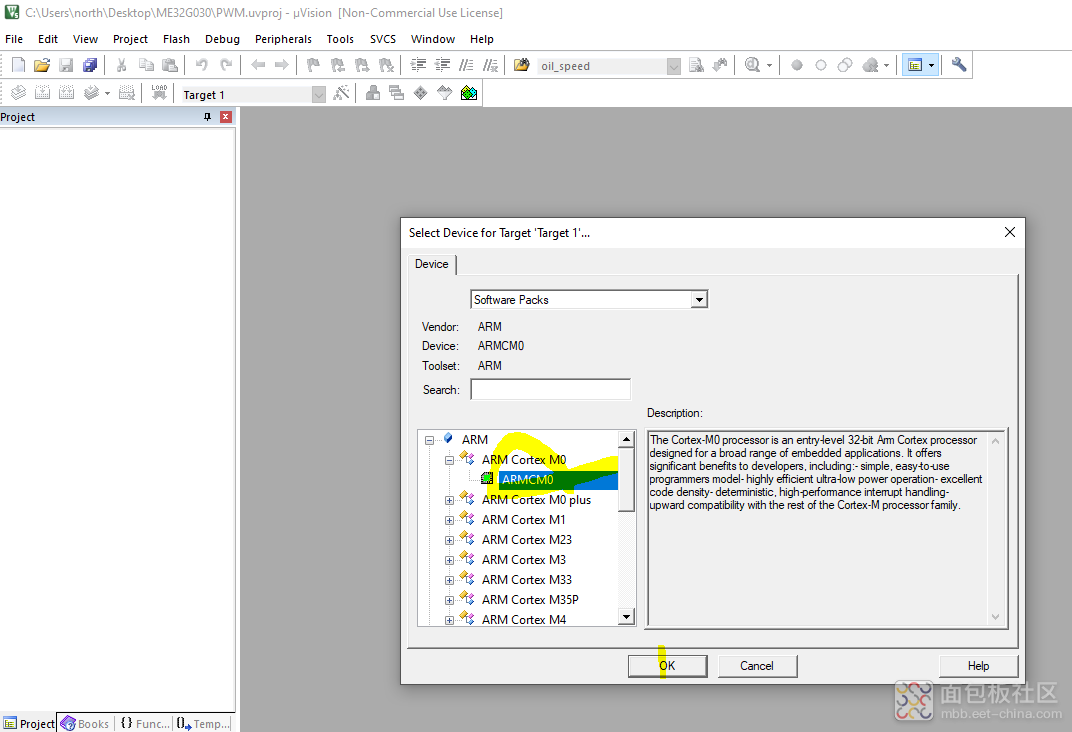Open the Target 1 dropdown

point(319,95)
